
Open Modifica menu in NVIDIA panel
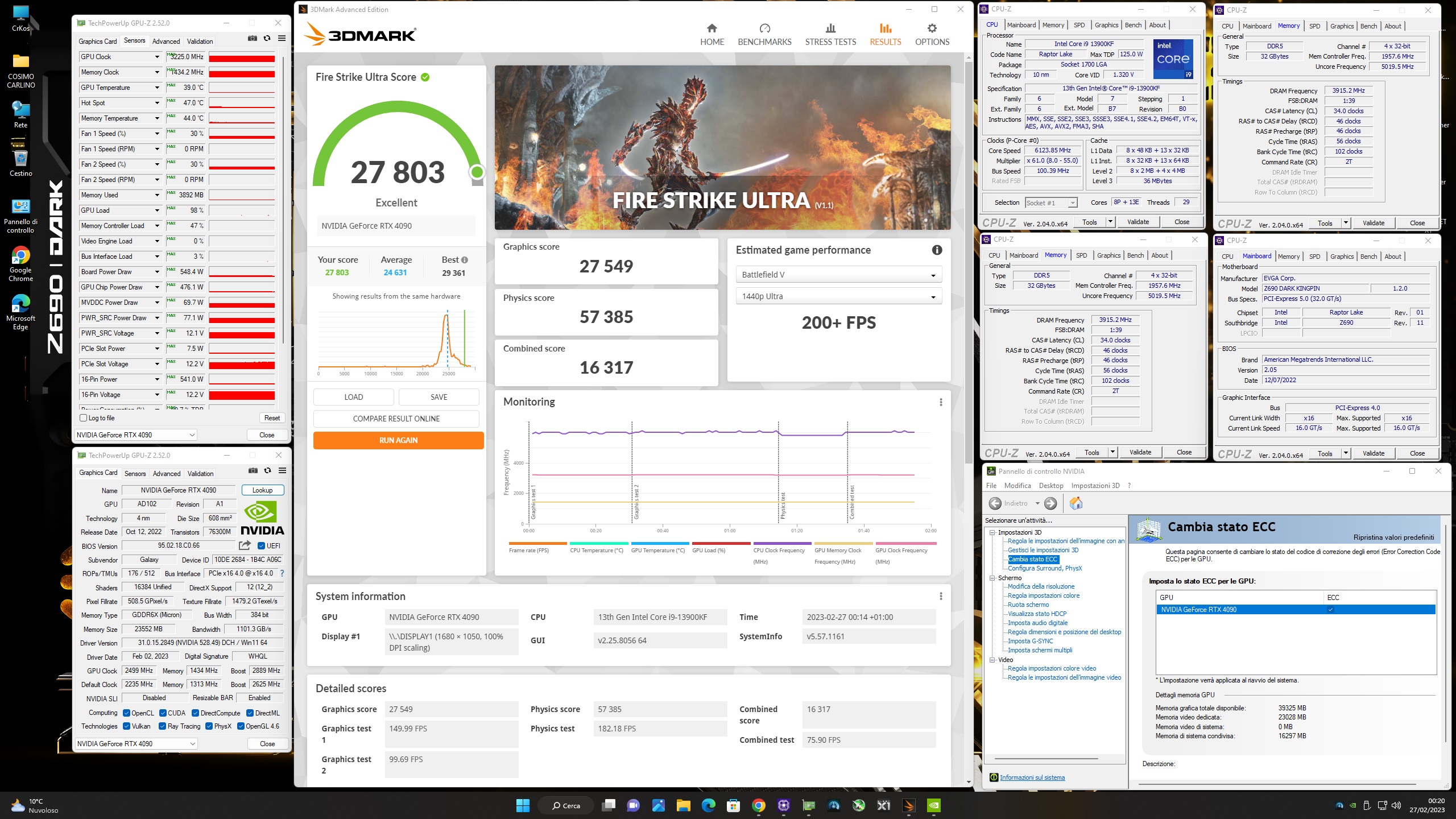click(x=1017, y=486)
